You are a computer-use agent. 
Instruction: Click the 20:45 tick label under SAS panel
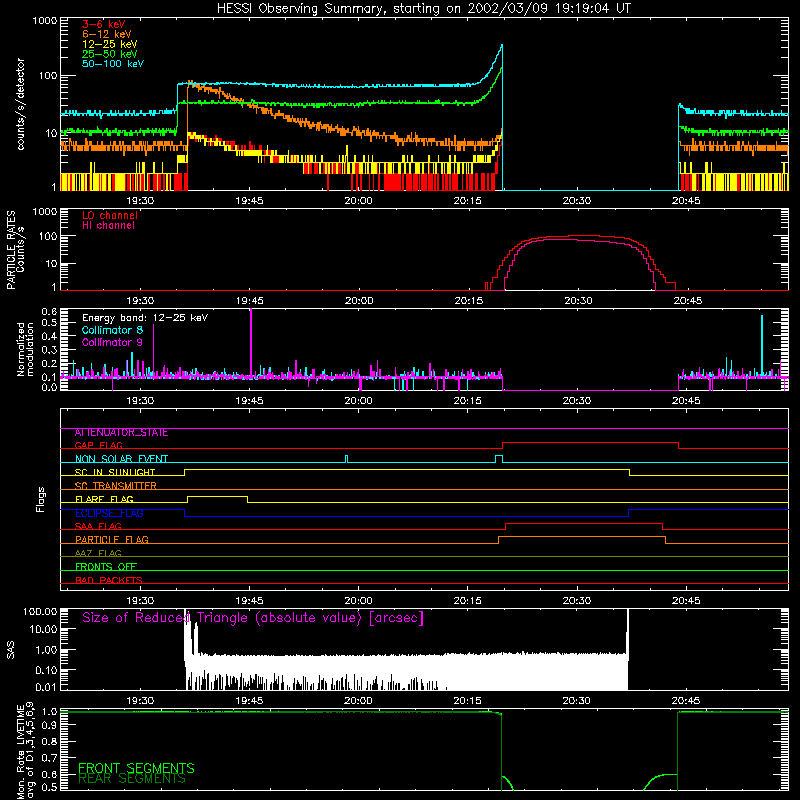[x=686, y=701]
